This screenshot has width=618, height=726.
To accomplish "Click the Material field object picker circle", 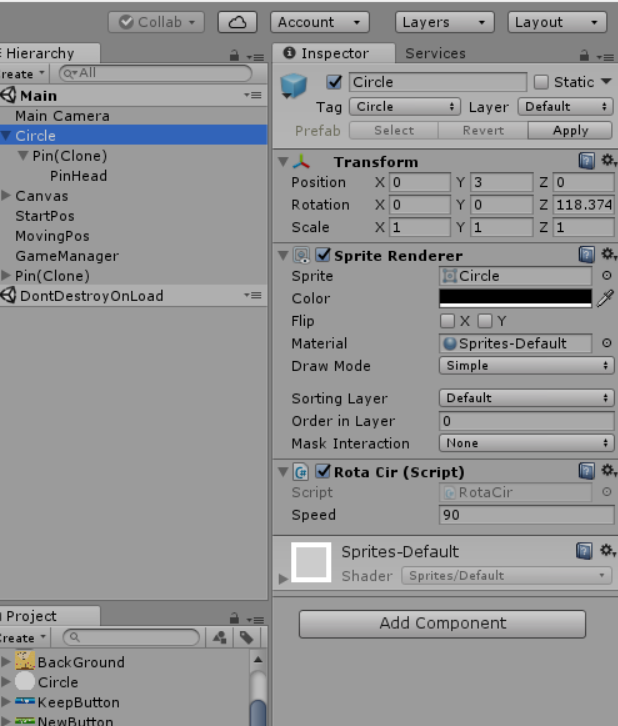I will pyautogui.click(x=606, y=343).
